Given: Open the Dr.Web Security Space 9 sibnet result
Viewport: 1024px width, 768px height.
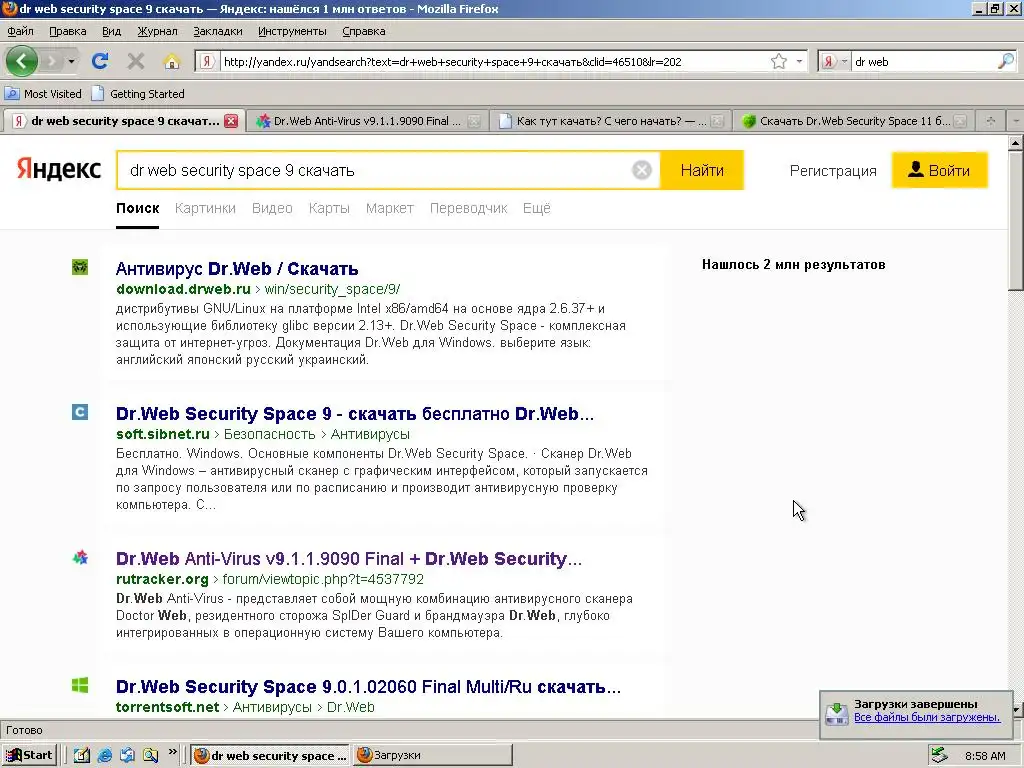Looking at the screenshot, I should (355, 414).
